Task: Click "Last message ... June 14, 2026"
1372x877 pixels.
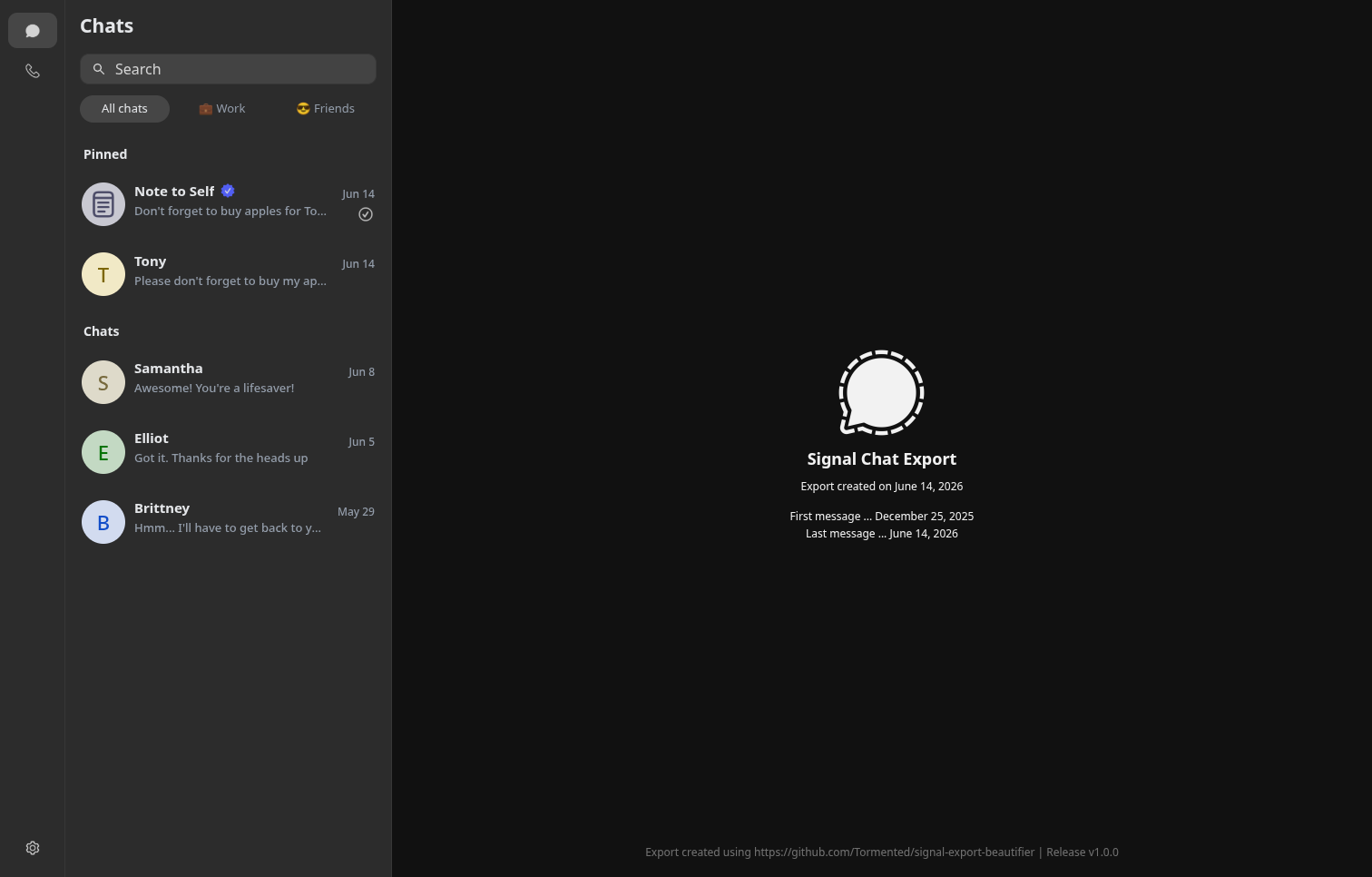Action: 882,534
